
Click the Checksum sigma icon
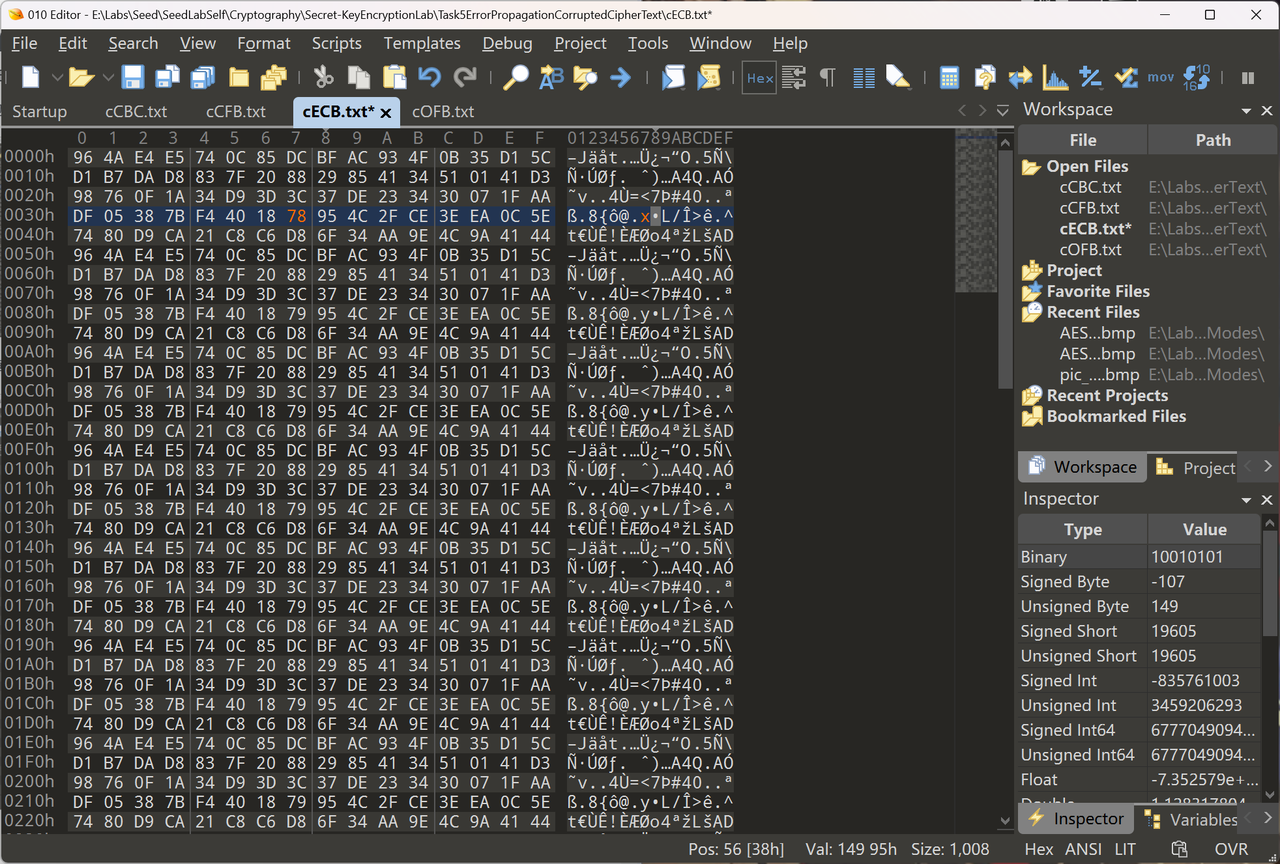click(x=1126, y=77)
